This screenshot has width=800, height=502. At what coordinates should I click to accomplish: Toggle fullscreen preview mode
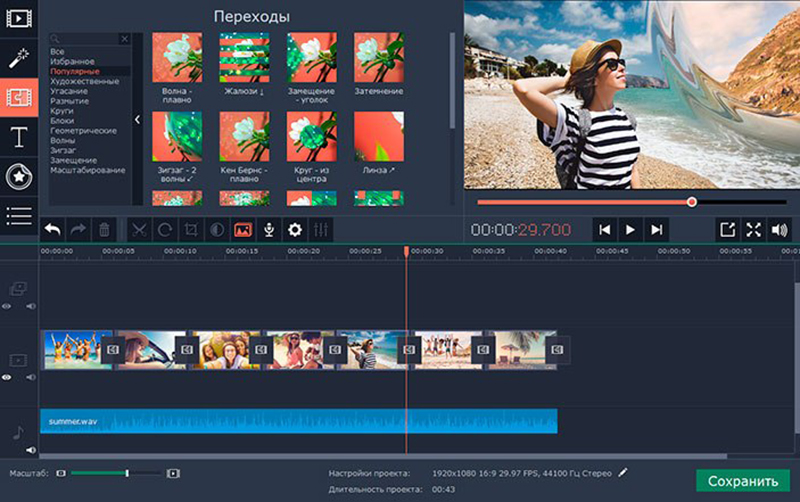tap(754, 230)
